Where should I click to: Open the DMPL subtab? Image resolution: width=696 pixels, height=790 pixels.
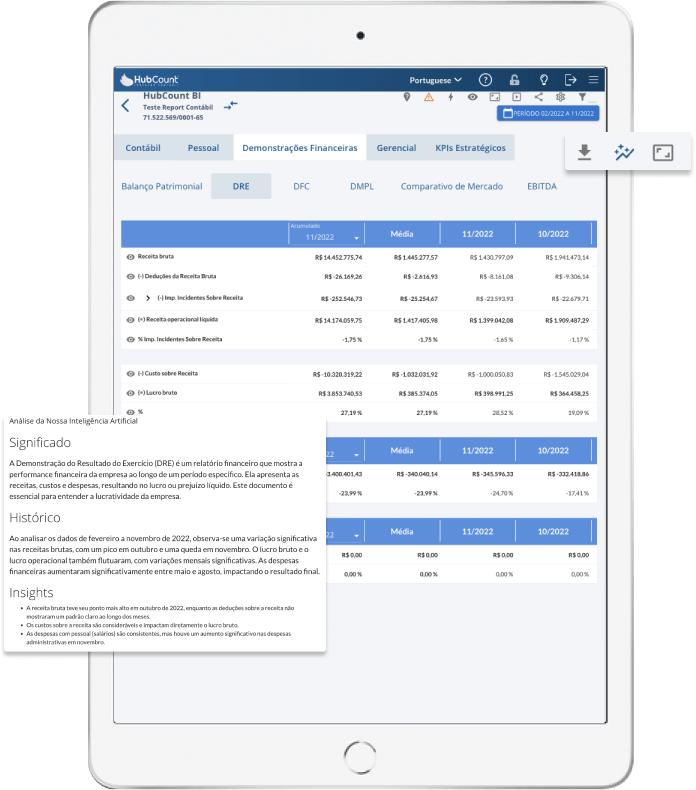[362, 186]
